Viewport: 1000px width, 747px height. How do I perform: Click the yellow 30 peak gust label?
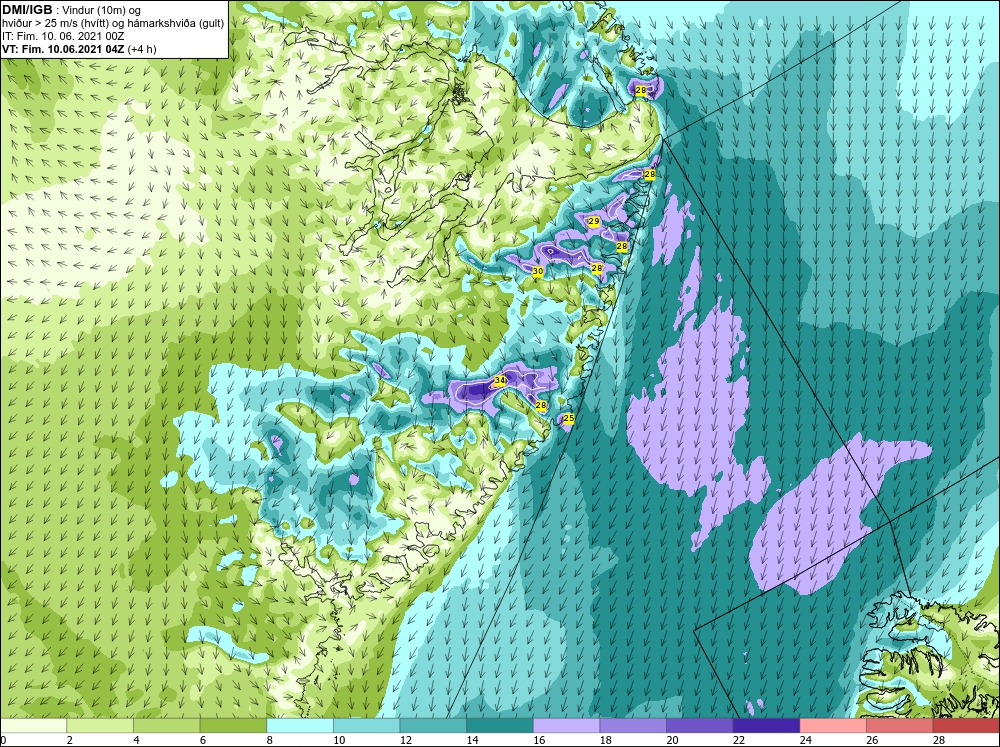click(x=538, y=271)
